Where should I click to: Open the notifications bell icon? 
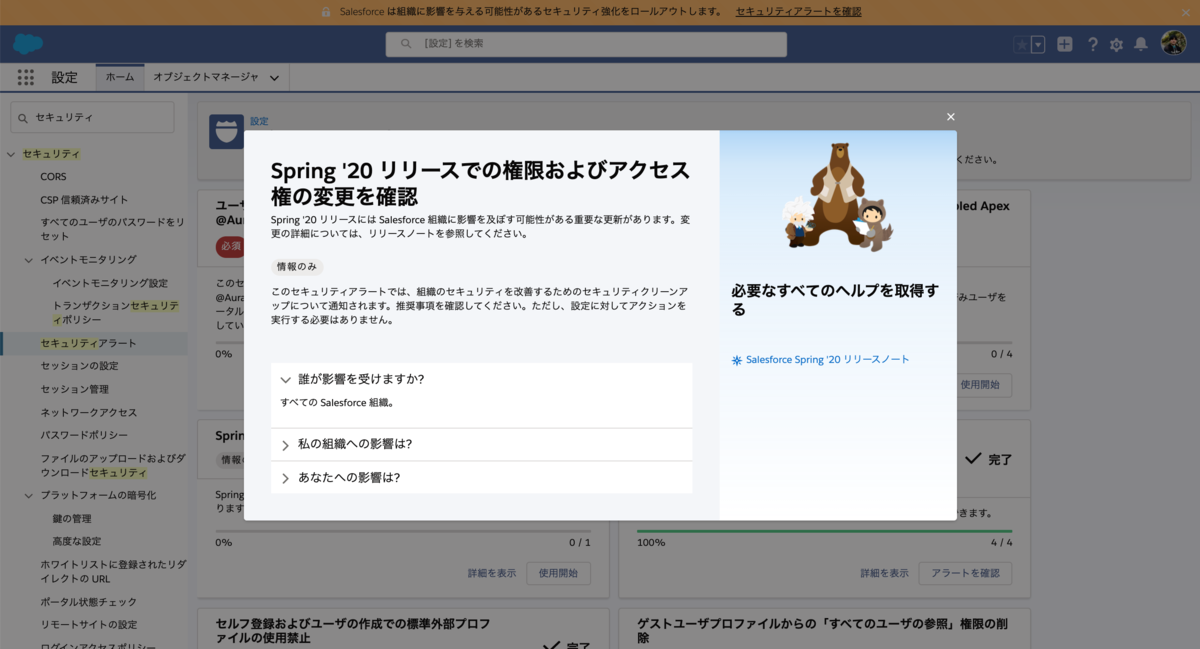pyautogui.click(x=1140, y=44)
